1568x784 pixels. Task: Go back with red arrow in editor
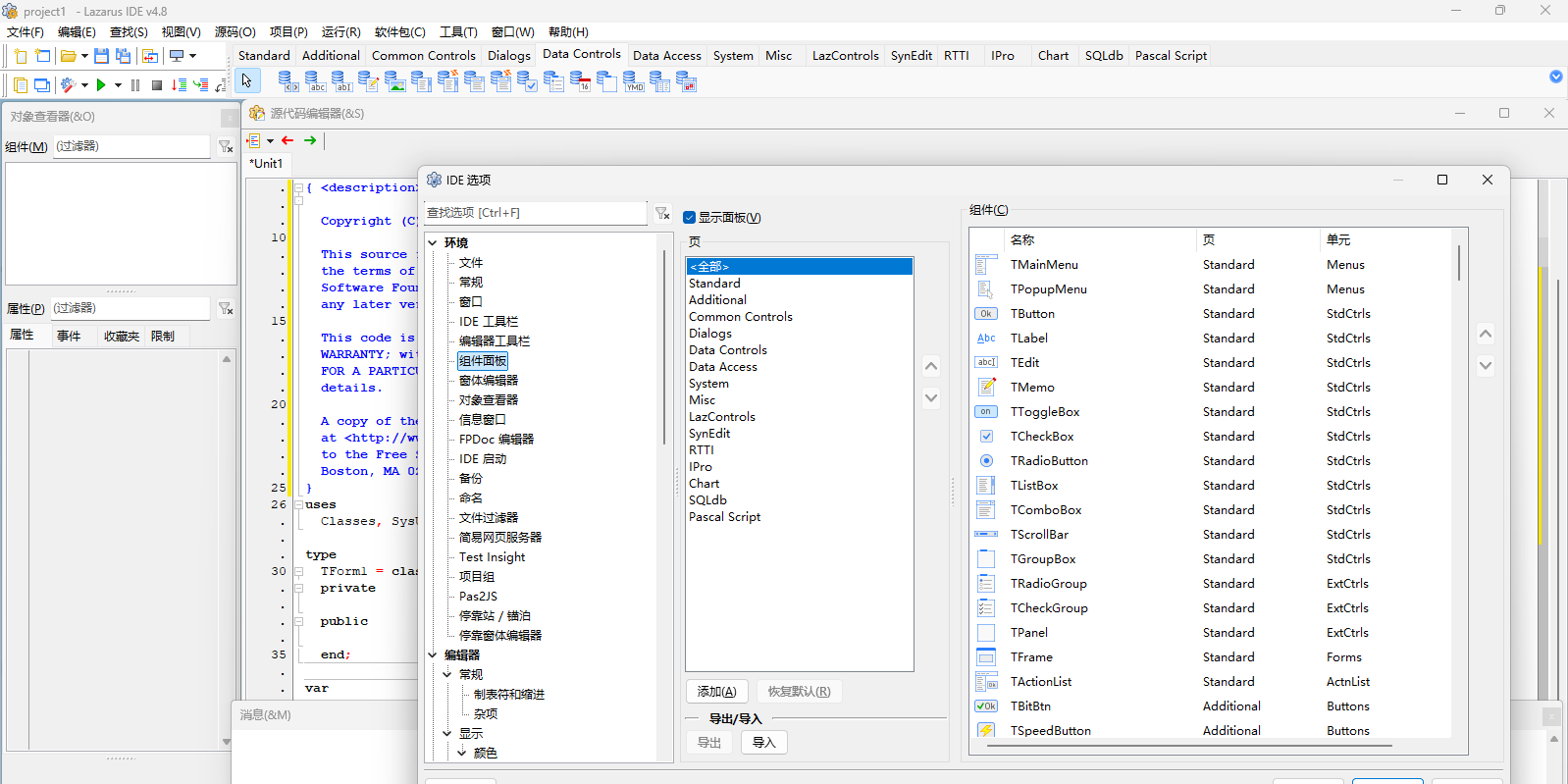click(287, 140)
